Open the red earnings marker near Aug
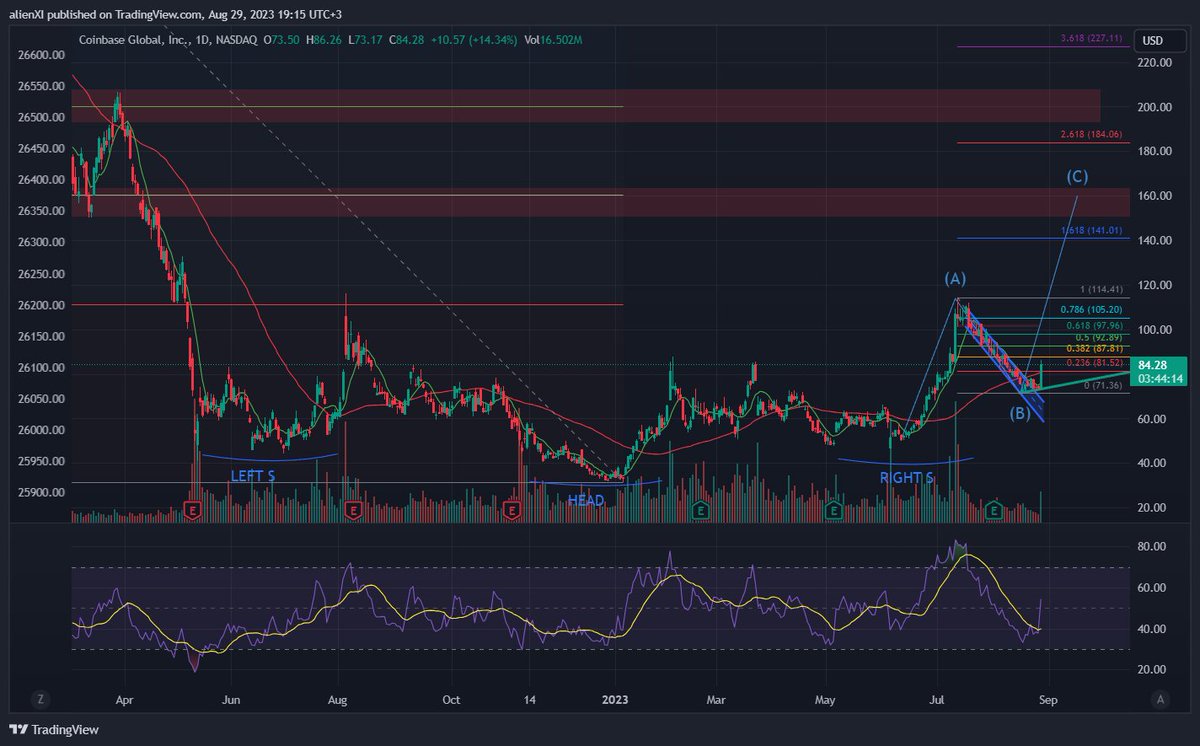The image size is (1200, 746). coord(352,510)
